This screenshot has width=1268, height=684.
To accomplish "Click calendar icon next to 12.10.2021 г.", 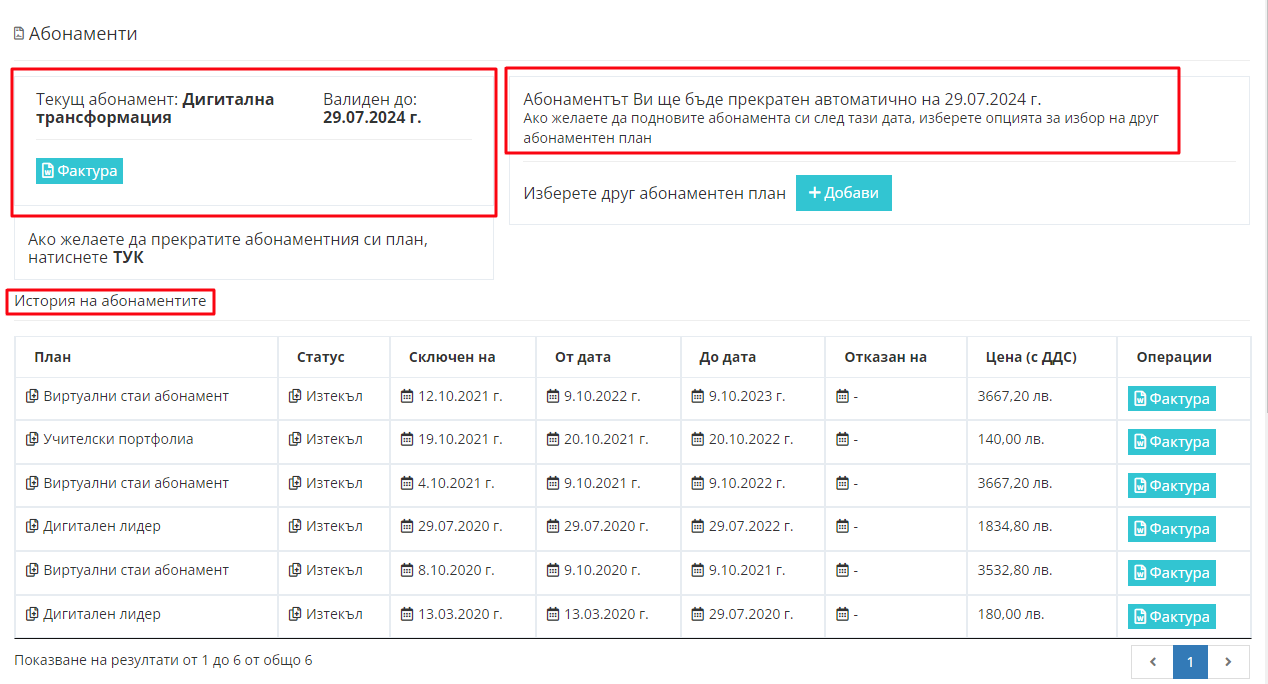I will pos(407,396).
